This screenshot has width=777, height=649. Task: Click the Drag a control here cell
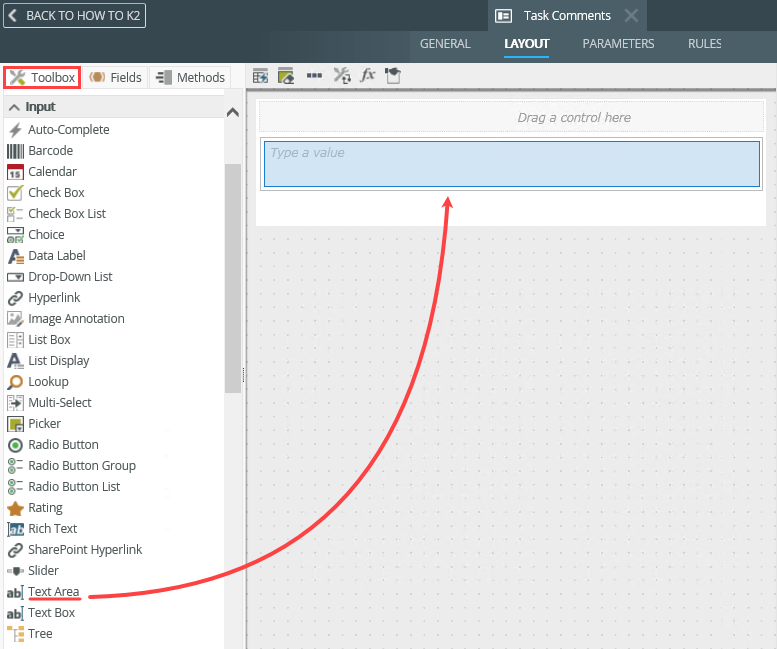511,117
